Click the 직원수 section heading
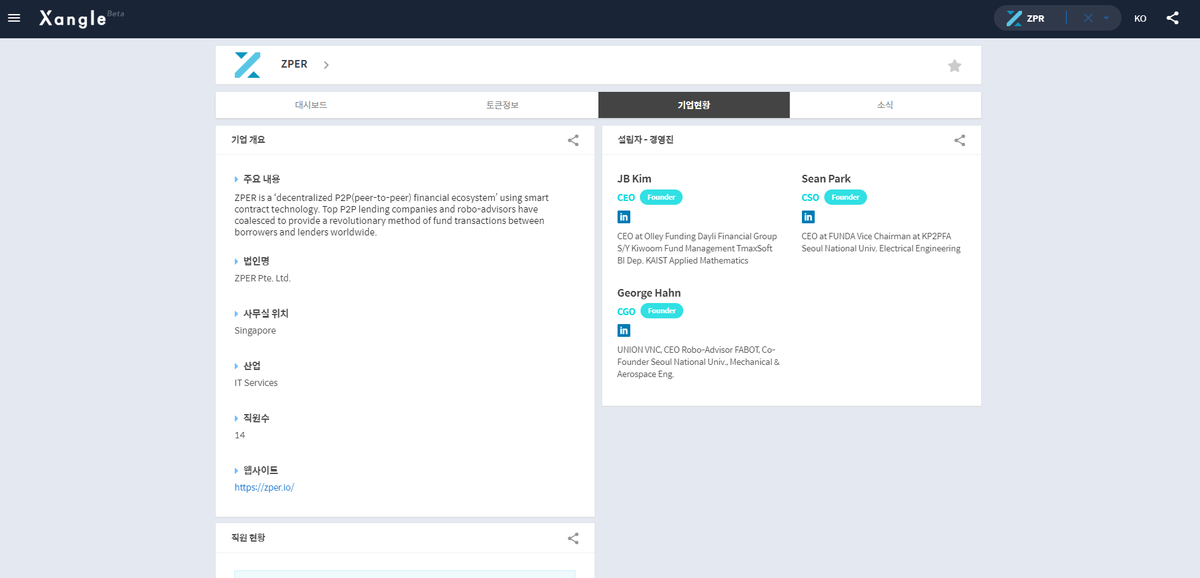This screenshot has height=578, width=1200. pos(256,418)
